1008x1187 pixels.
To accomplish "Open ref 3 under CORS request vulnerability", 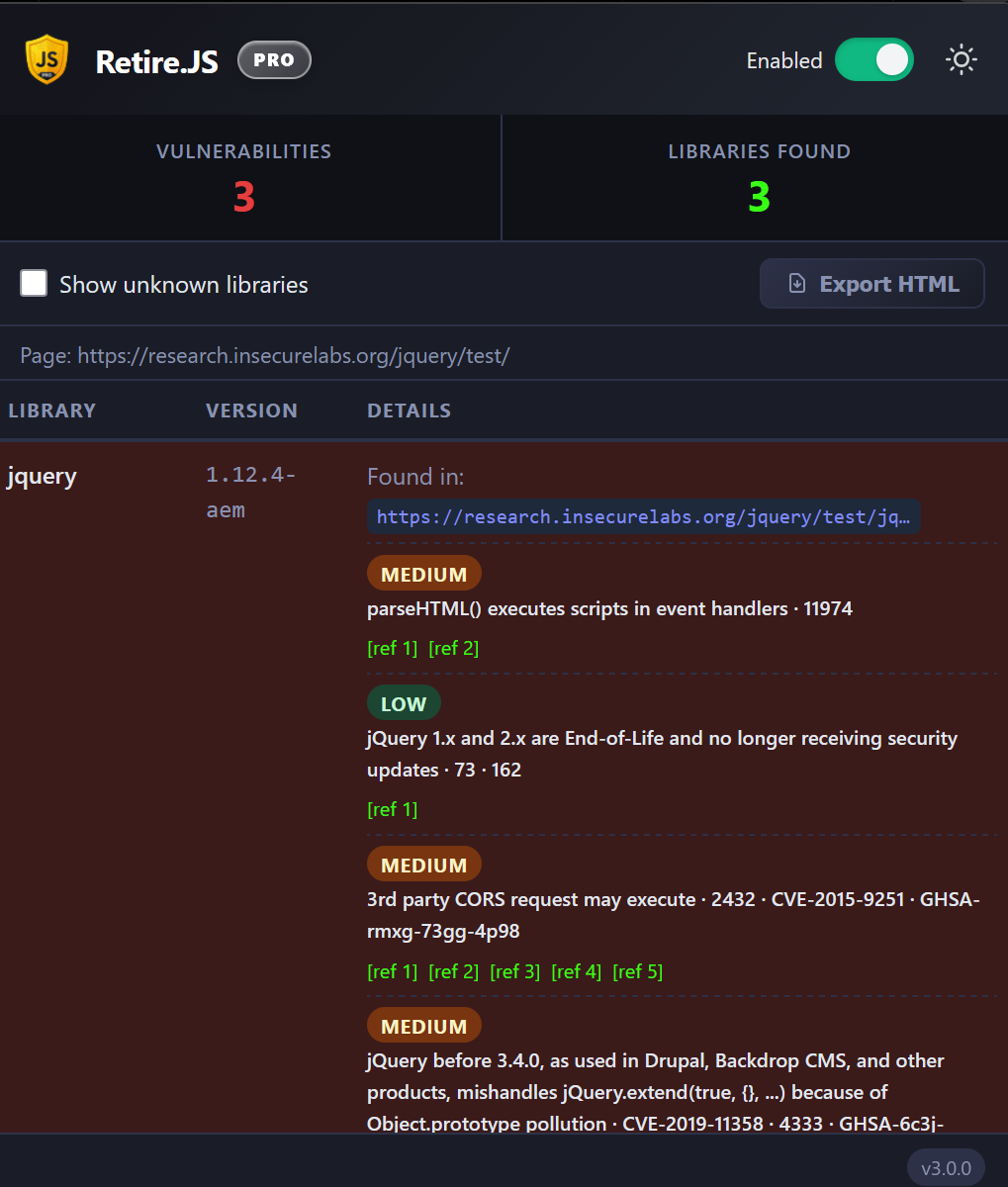I will click(x=515, y=972).
